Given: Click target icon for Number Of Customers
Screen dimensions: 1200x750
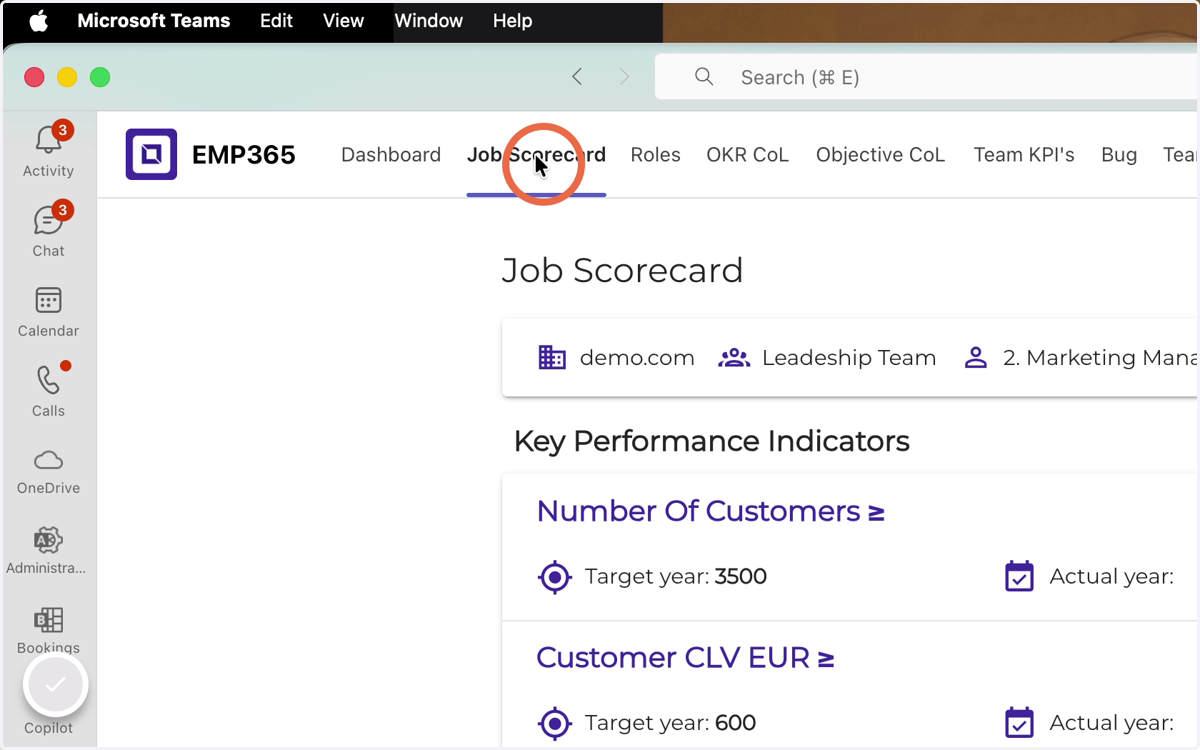Looking at the screenshot, I should click(554, 577).
